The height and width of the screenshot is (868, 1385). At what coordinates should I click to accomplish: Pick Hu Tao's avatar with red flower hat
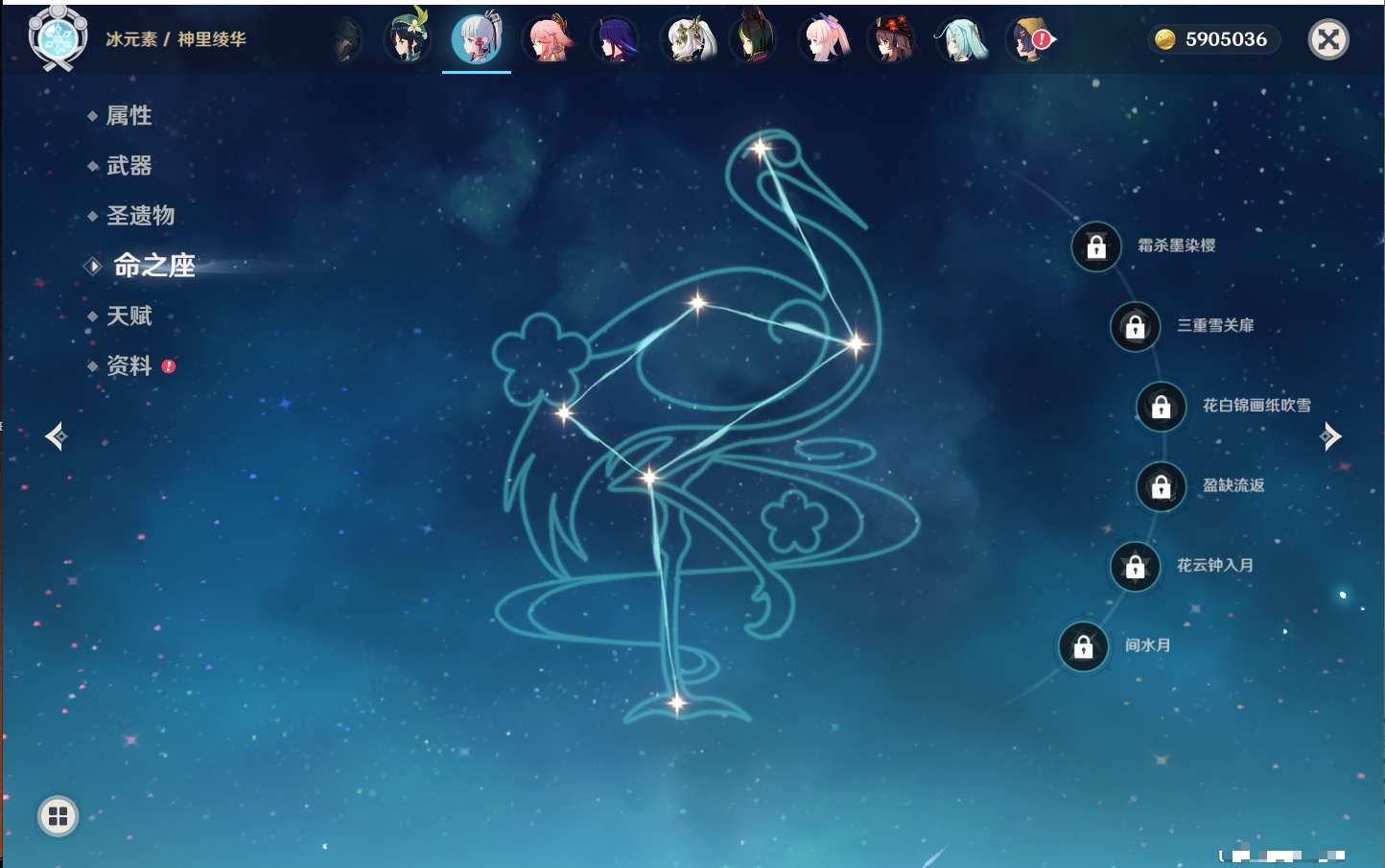pyautogui.click(x=892, y=40)
